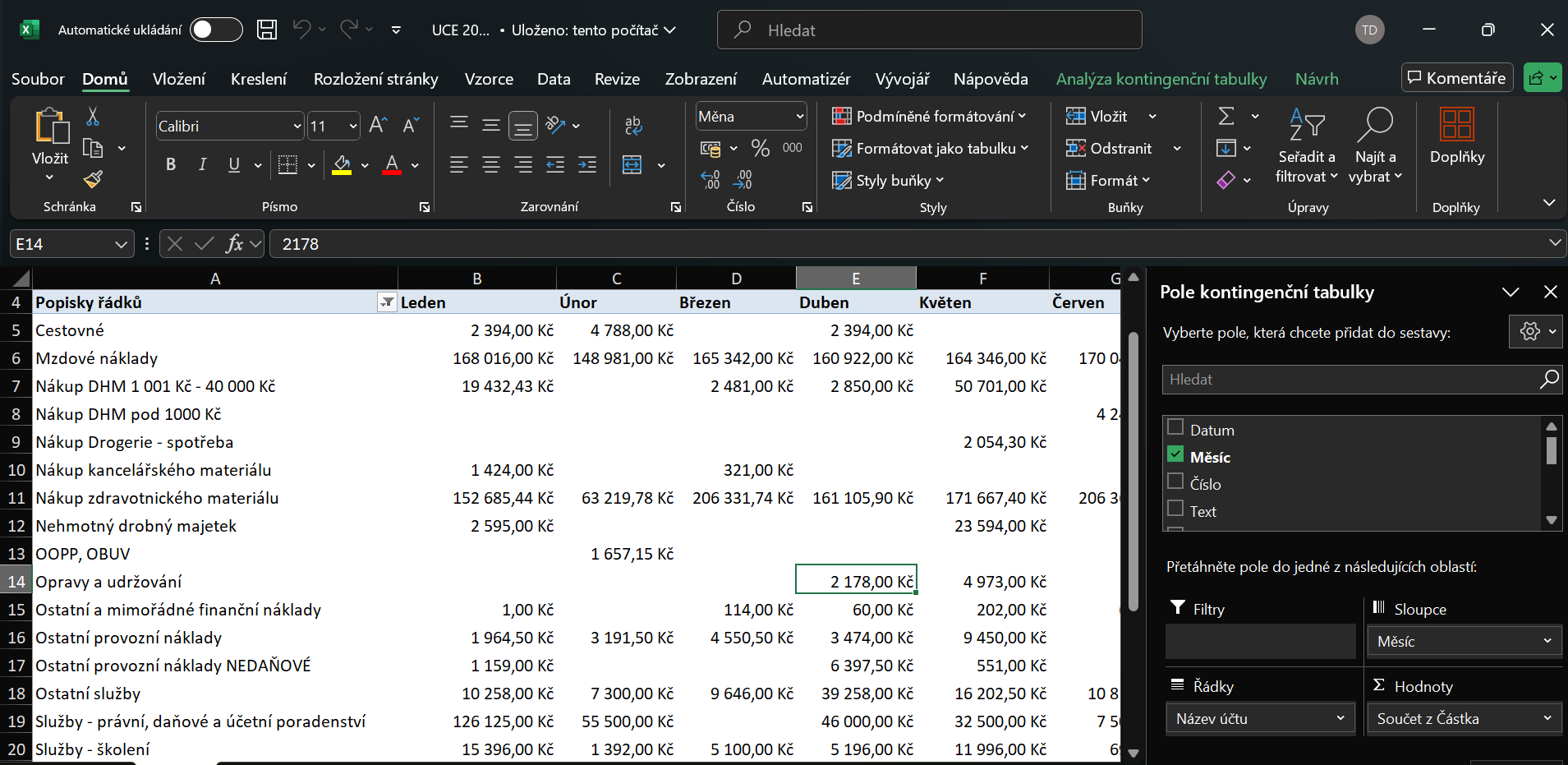Viewport: 1568px width, 765px height.
Task: Open the Popisky řádků filter dropdown
Action: click(x=386, y=302)
